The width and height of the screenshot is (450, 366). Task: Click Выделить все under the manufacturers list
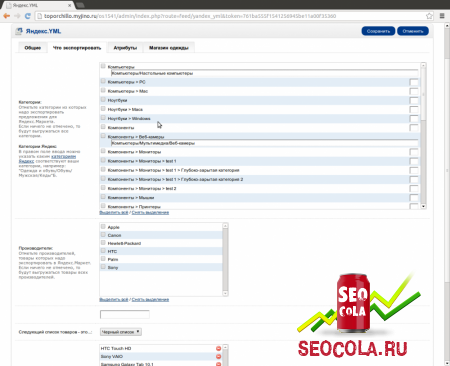click(114, 299)
